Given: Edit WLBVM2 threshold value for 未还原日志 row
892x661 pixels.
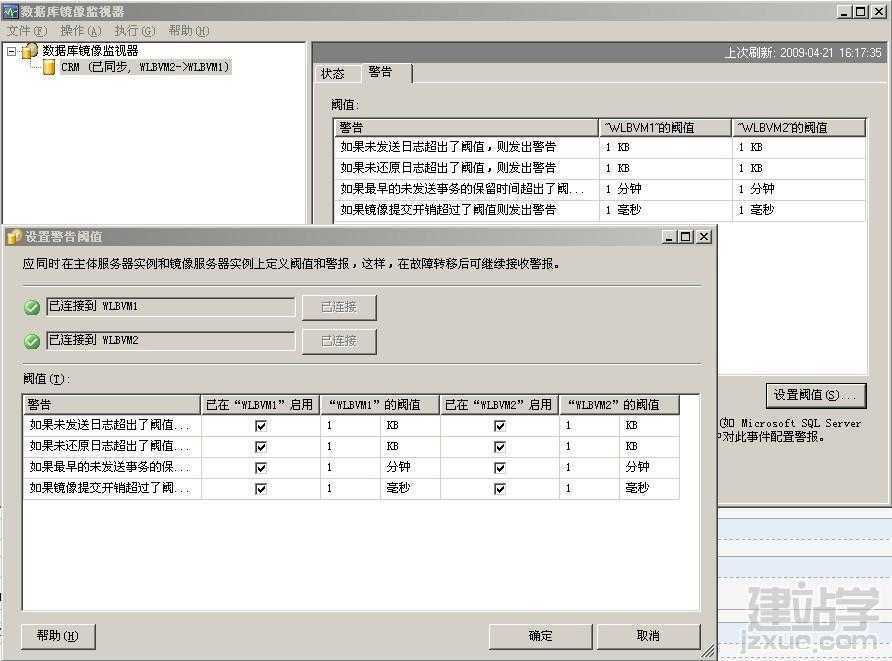Looking at the screenshot, I should pos(589,447).
